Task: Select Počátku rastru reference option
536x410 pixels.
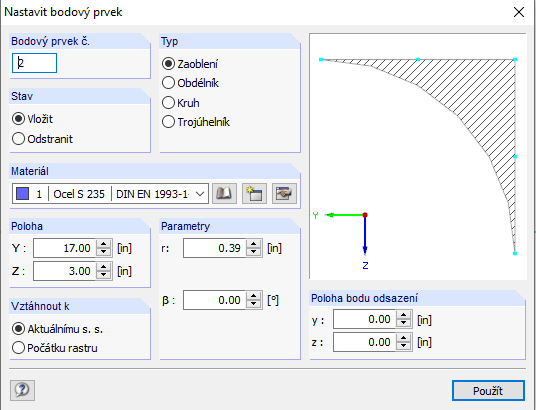Action: click(55, 348)
